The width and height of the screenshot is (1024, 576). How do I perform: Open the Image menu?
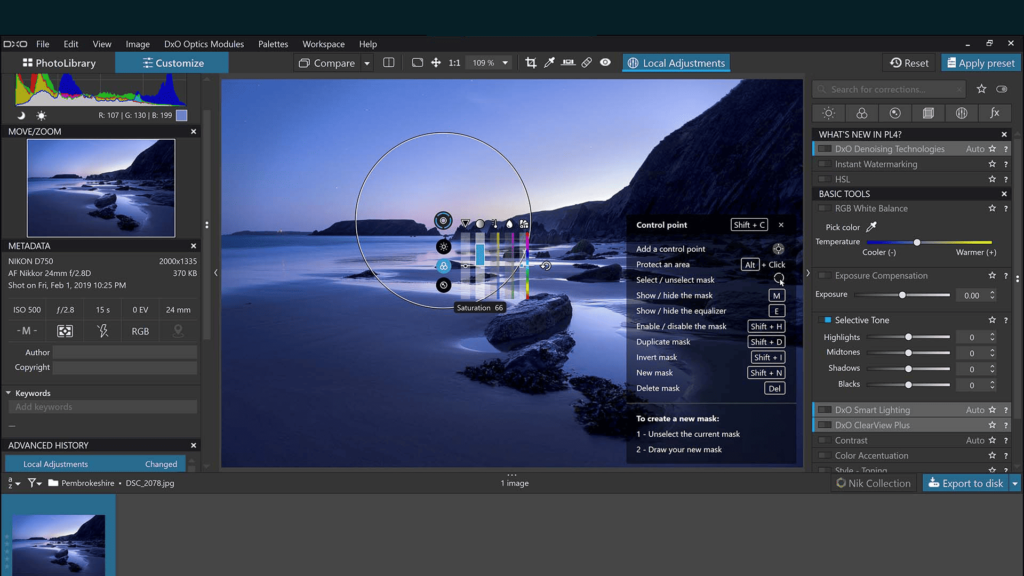137,44
